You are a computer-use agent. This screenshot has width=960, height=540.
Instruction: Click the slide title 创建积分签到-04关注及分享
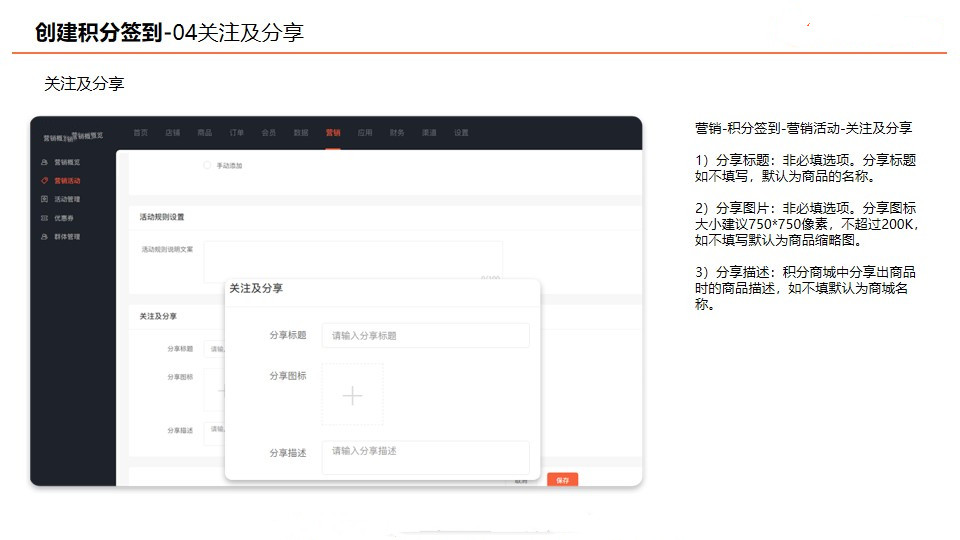click(169, 32)
